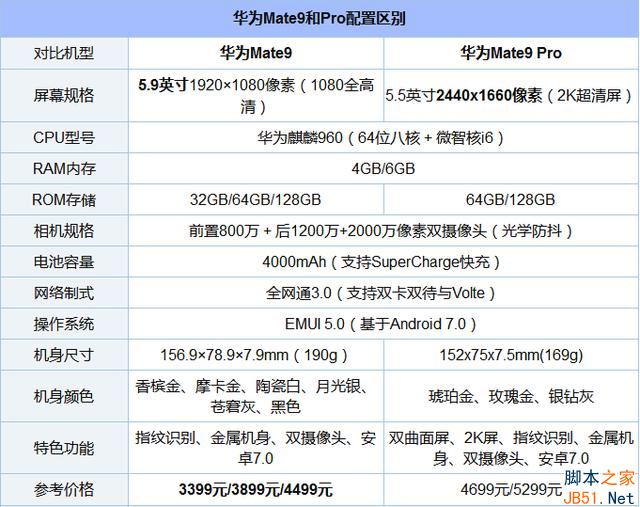Select the 参考价格 row label

tap(64, 489)
